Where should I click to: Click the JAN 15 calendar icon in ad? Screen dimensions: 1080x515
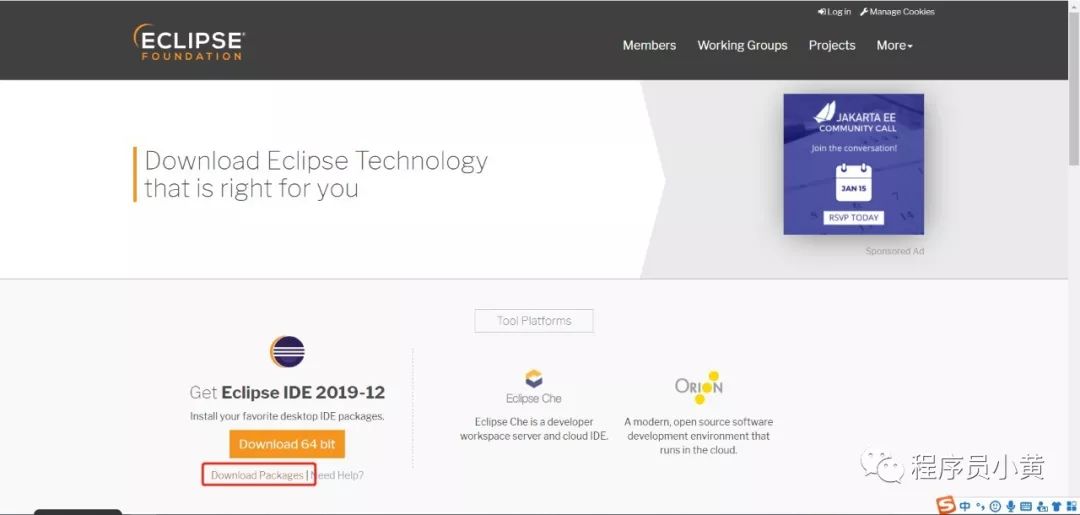[853, 182]
